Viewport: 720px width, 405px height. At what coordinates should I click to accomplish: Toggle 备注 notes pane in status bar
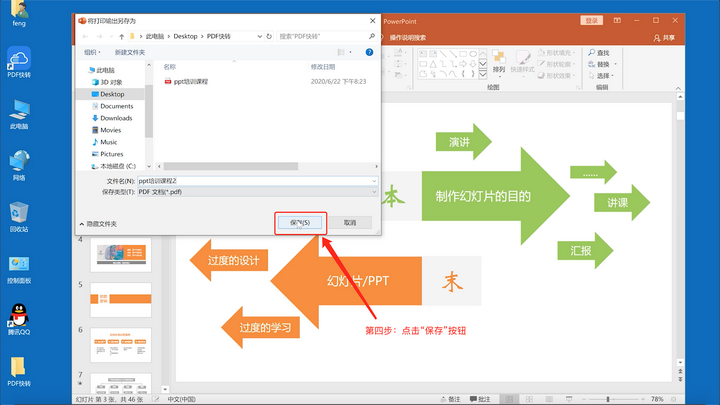[x=450, y=399]
